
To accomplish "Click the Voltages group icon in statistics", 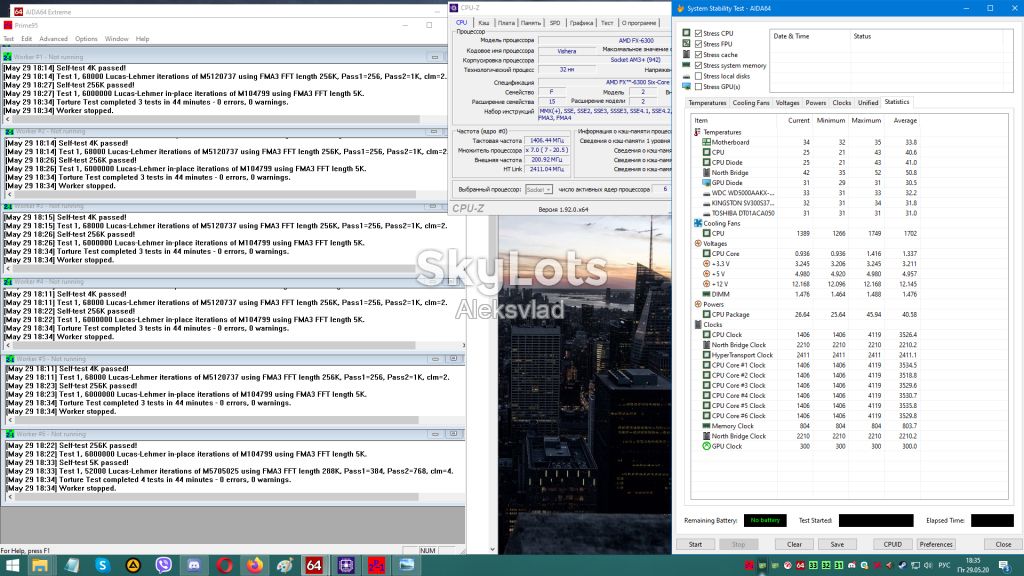I will tap(697, 244).
